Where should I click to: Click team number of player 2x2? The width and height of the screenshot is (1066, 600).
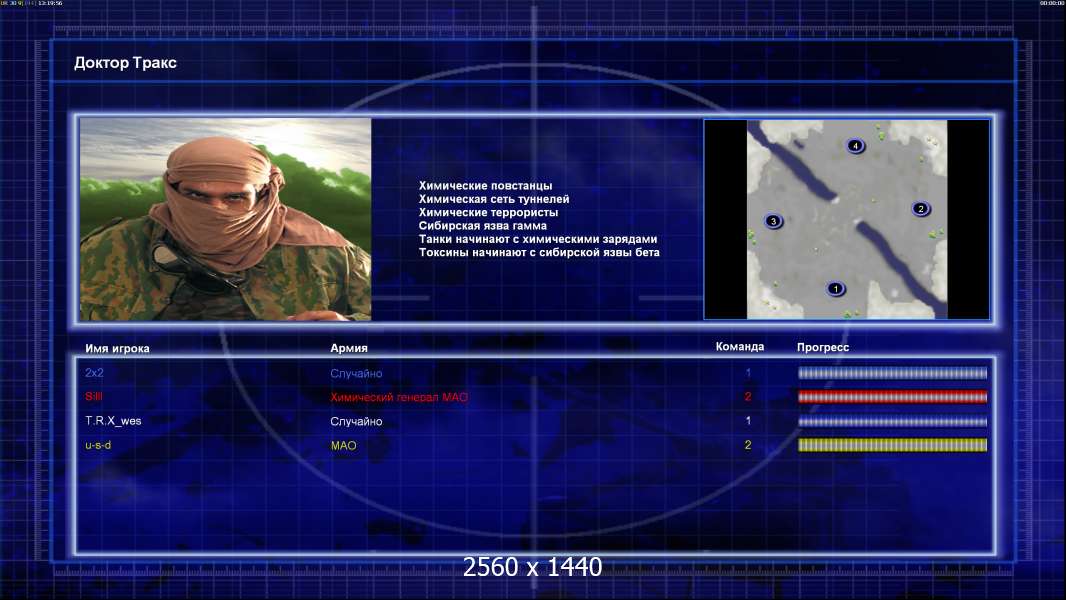(x=748, y=372)
